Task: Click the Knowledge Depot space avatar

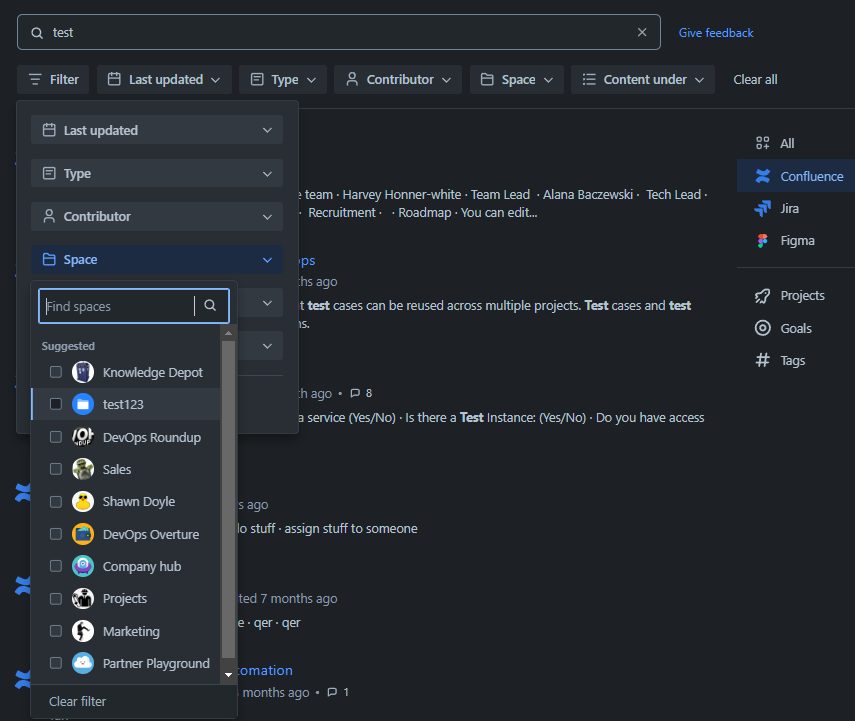Action: click(83, 372)
